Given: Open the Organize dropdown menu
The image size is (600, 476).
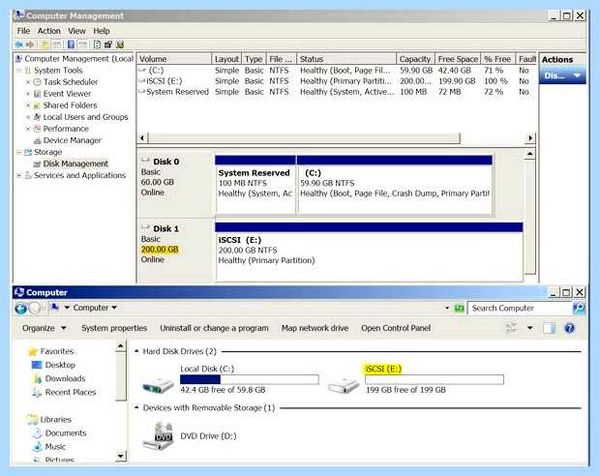Looking at the screenshot, I should click(44, 328).
